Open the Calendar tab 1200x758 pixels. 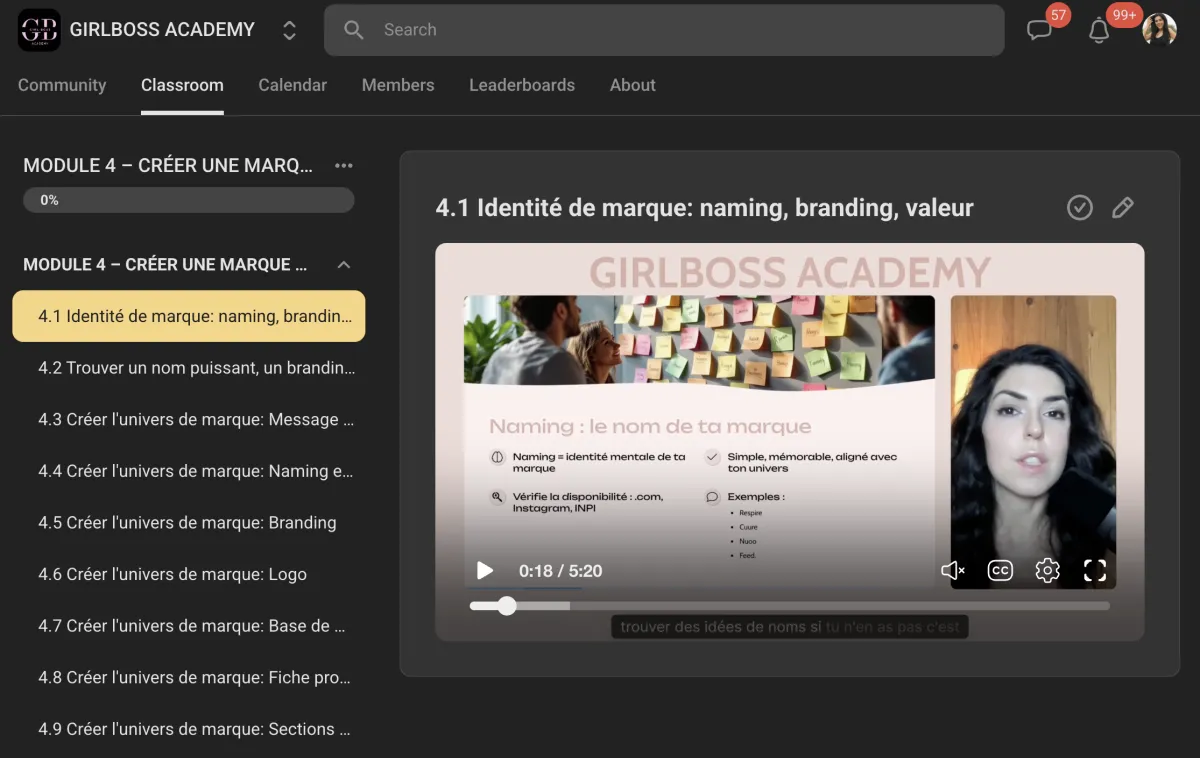(x=292, y=85)
